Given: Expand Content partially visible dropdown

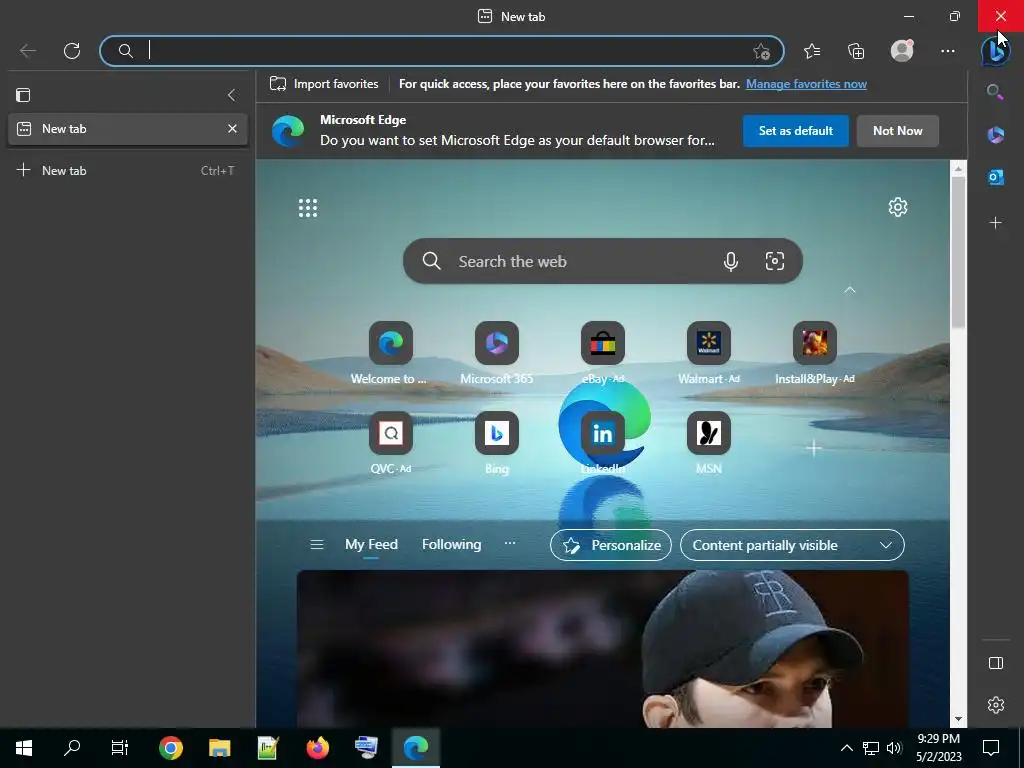Looking at the screenshot, I should coord(792,545).
